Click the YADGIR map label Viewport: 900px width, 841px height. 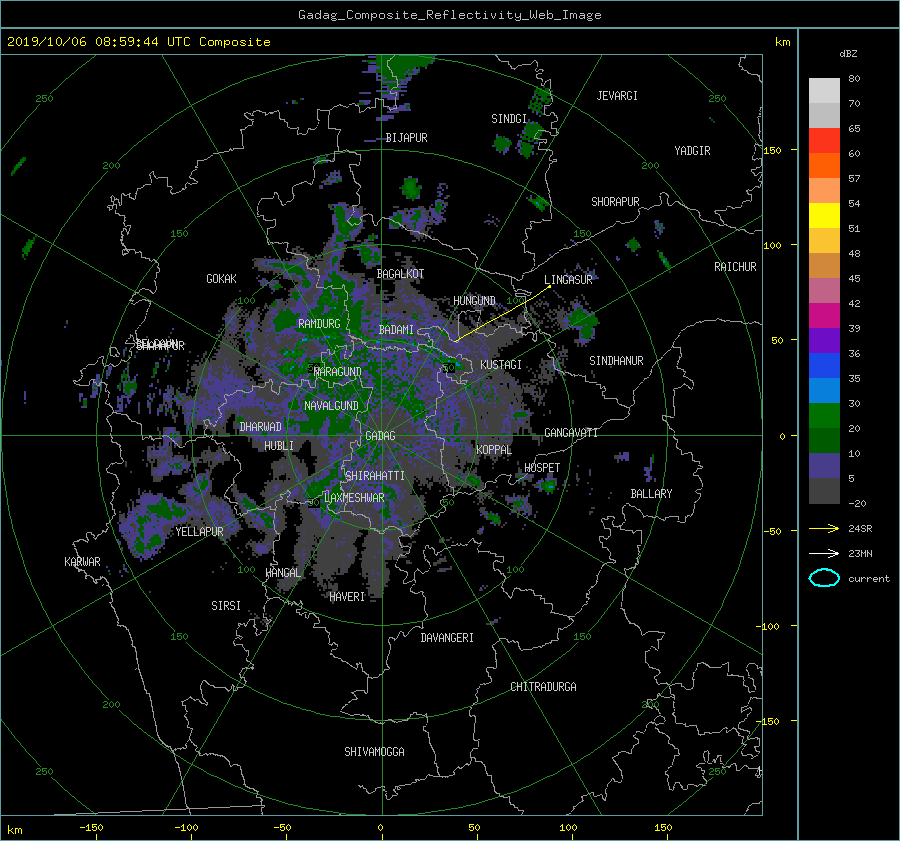692,151
